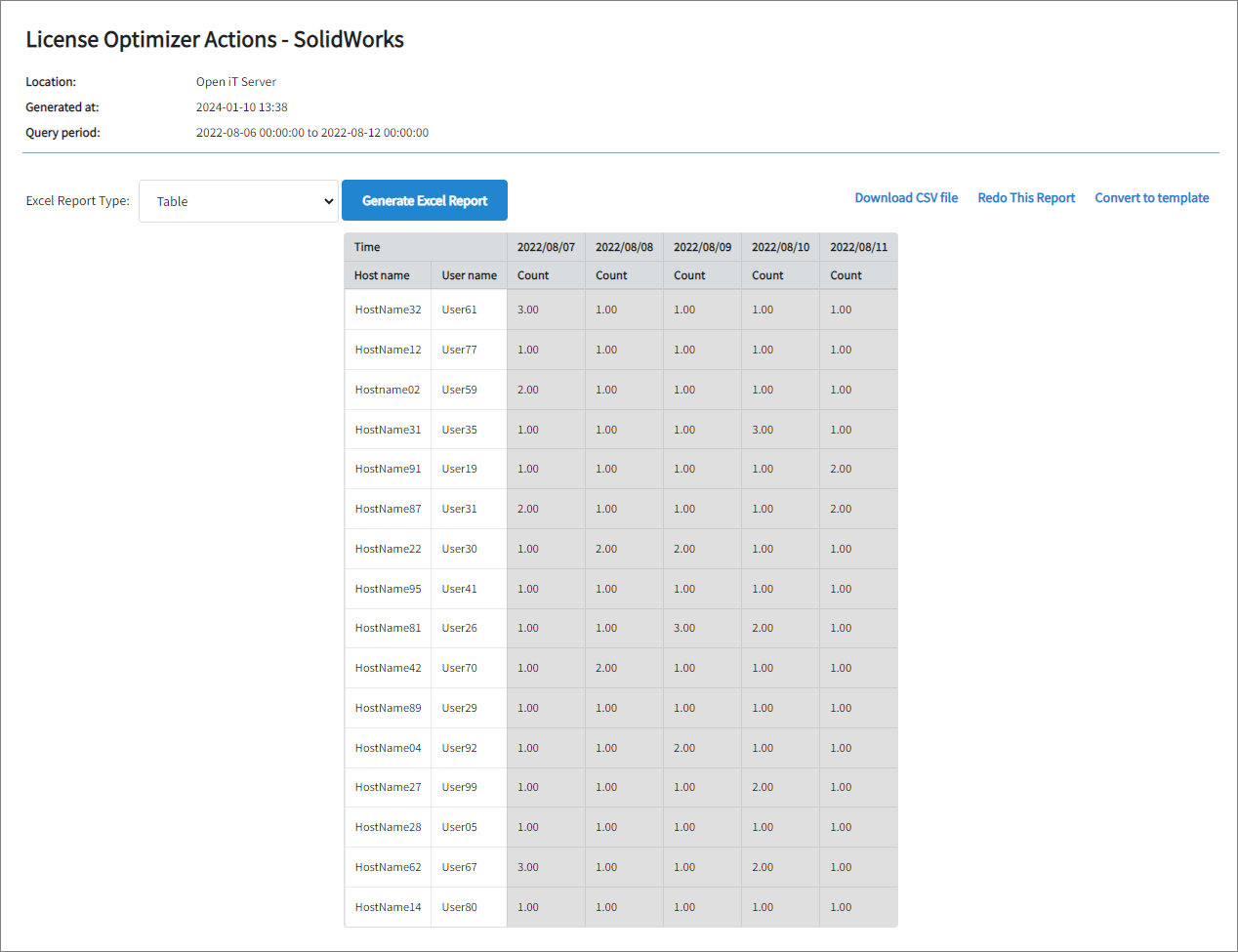Select HostName81 in the host column
Viewport: 1238px width, 952px height.
[387, 628]
